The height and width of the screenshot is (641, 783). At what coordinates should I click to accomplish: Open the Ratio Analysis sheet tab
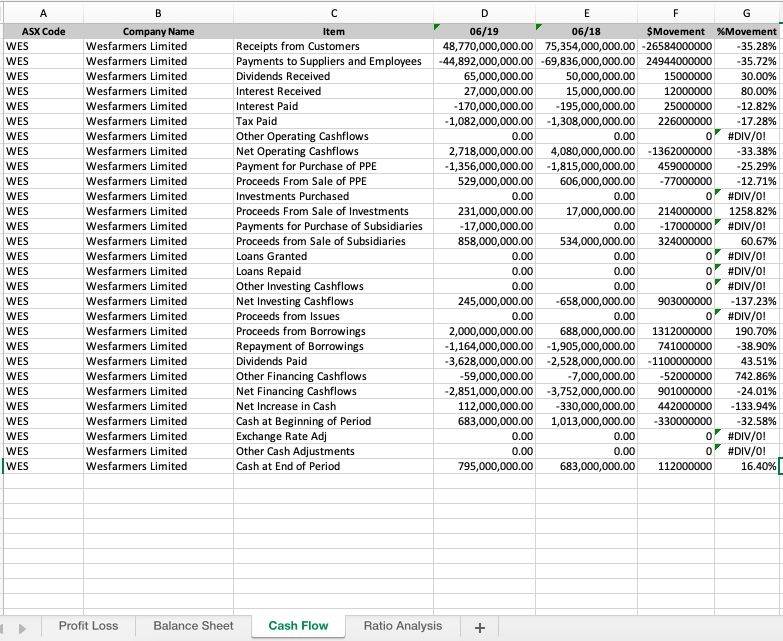tap(402, 626)
